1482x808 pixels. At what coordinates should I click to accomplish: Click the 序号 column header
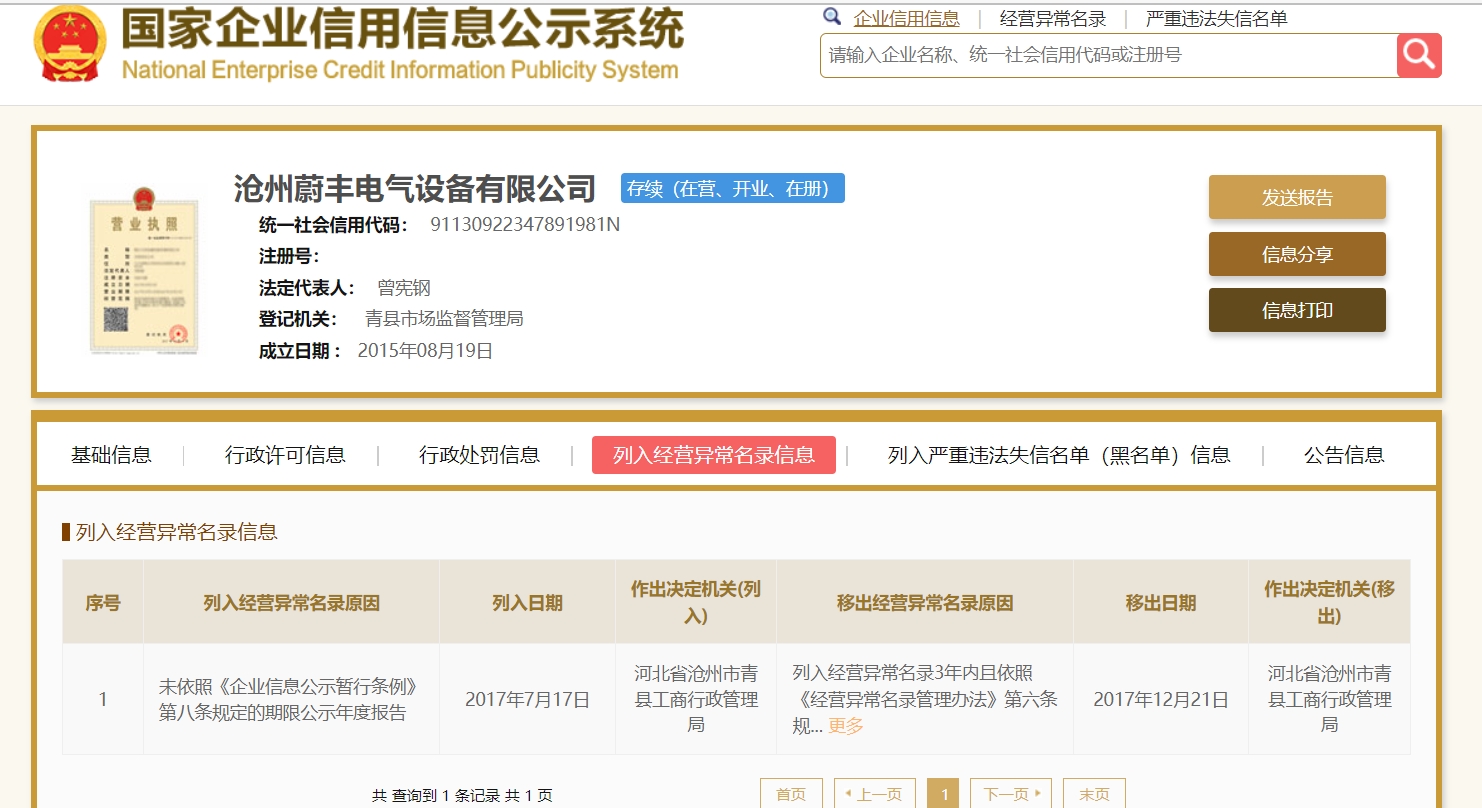click(103, 603)
